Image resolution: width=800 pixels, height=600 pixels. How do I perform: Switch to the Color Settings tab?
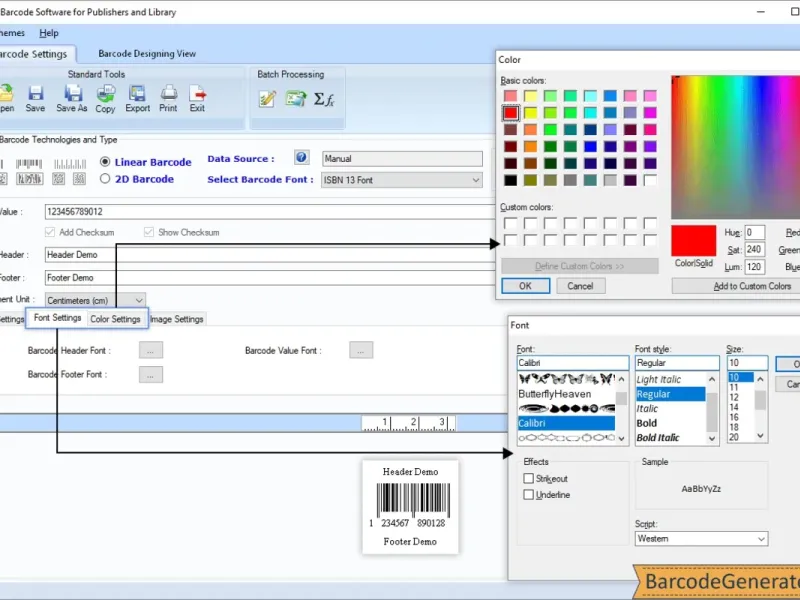(115, 319)
